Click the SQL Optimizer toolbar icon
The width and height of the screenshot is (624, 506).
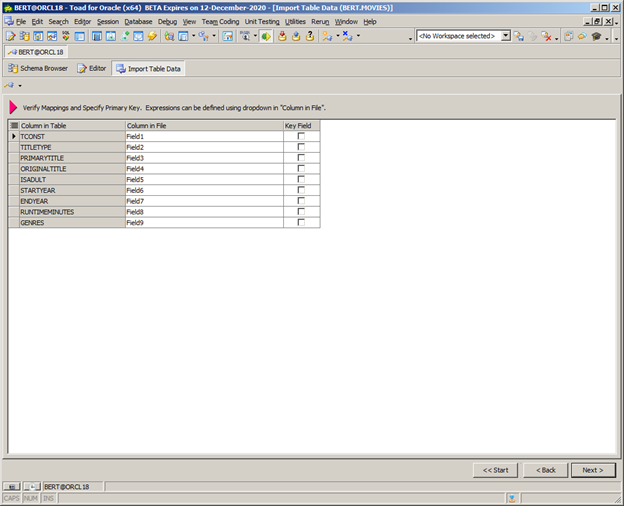(x=66, y=36)
